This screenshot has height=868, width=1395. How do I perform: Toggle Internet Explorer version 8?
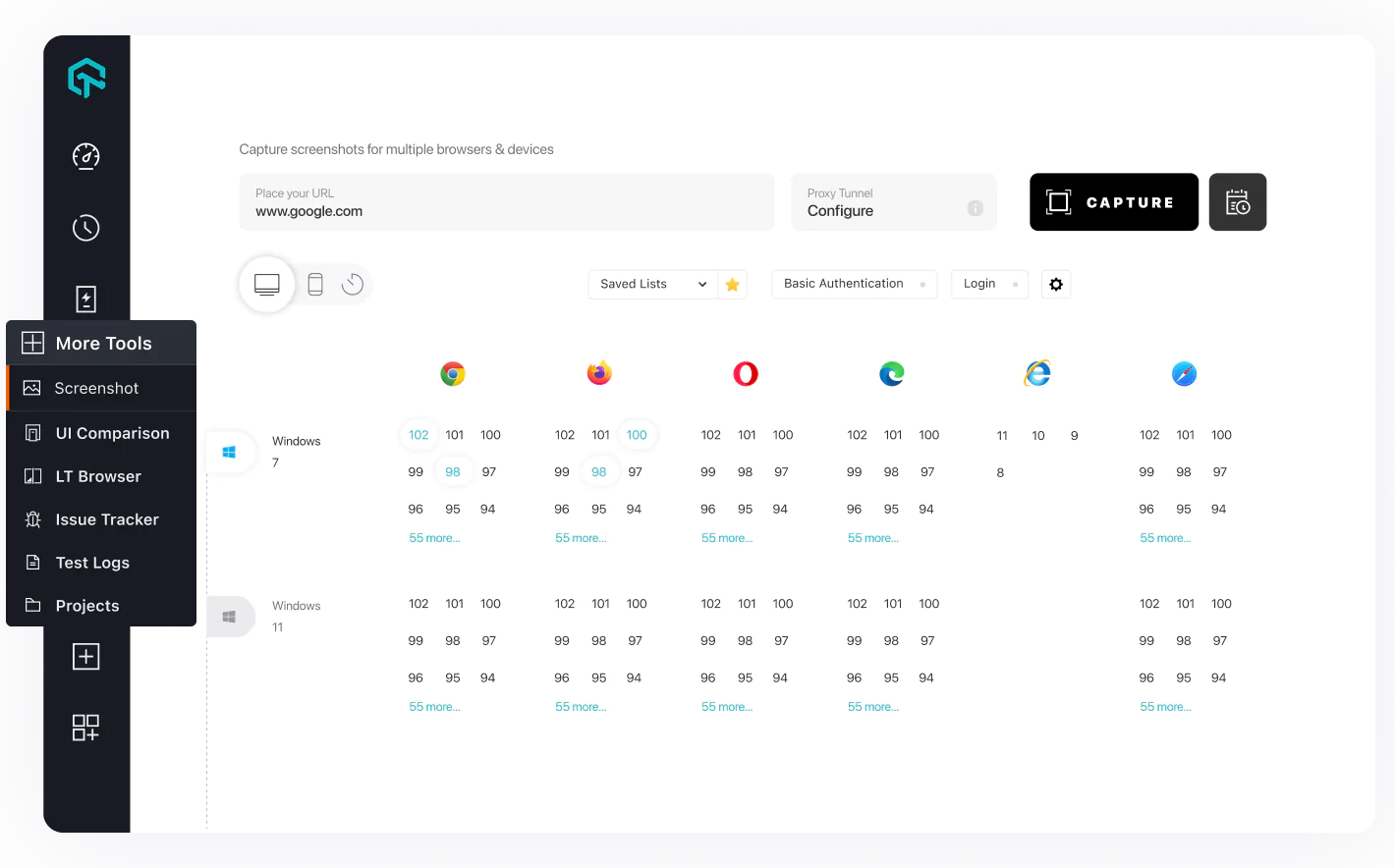click(x=1001, y=473)
